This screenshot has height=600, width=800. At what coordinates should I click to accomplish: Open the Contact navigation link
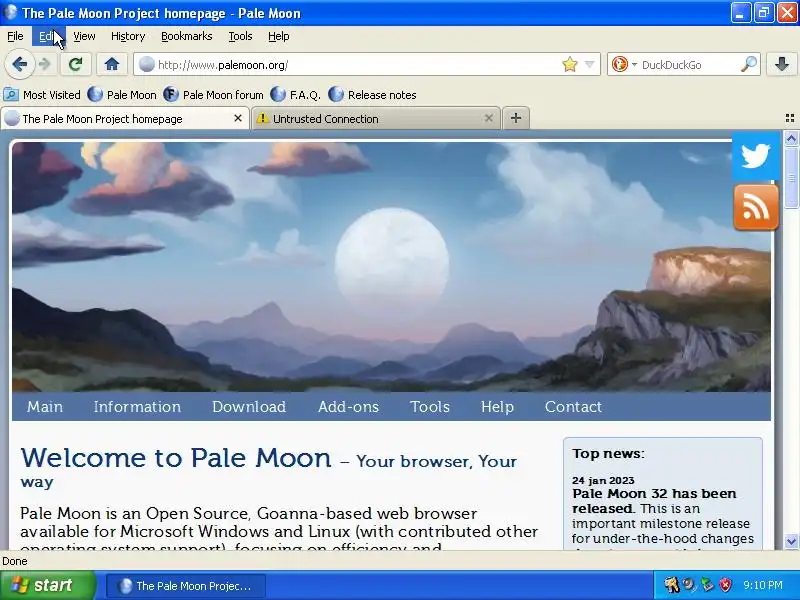coord(573,407)
